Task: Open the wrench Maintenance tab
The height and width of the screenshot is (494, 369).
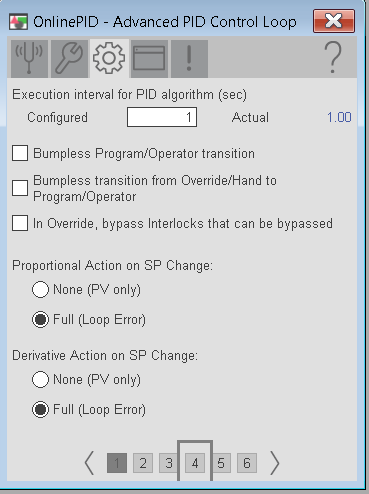Action: click(69, 59)
